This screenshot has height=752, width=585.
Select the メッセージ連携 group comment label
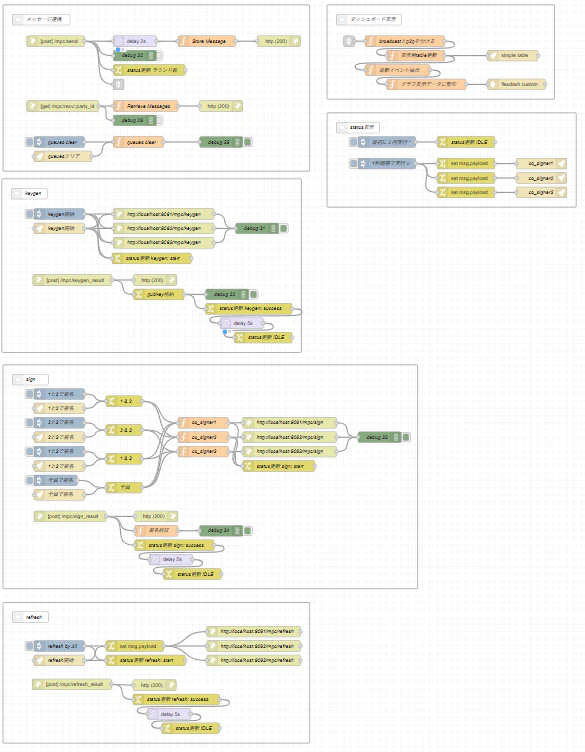[x=41, y=20]
